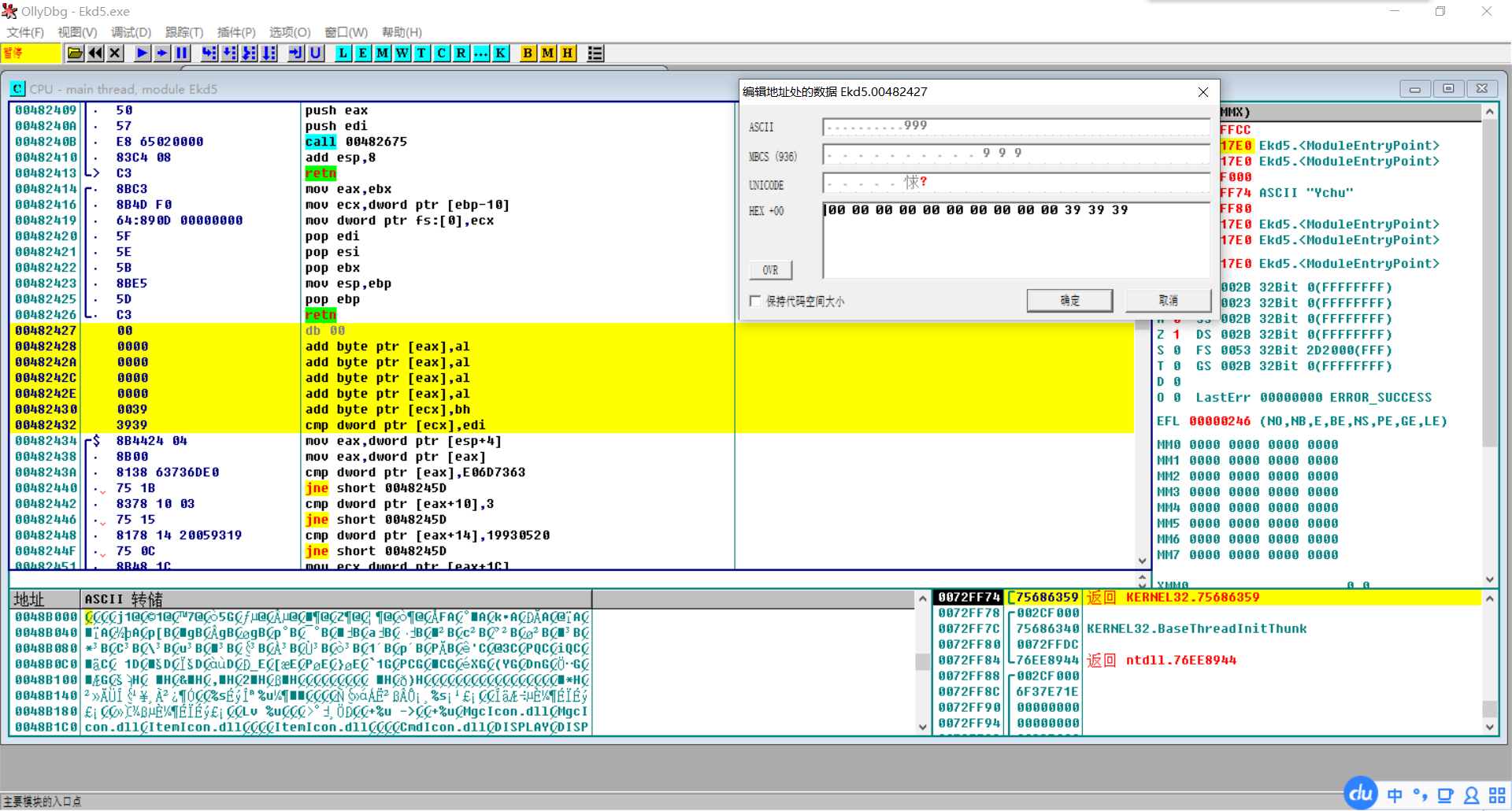Click the appearance options list icon
The image size is (1512, 811).
(595, 53)
